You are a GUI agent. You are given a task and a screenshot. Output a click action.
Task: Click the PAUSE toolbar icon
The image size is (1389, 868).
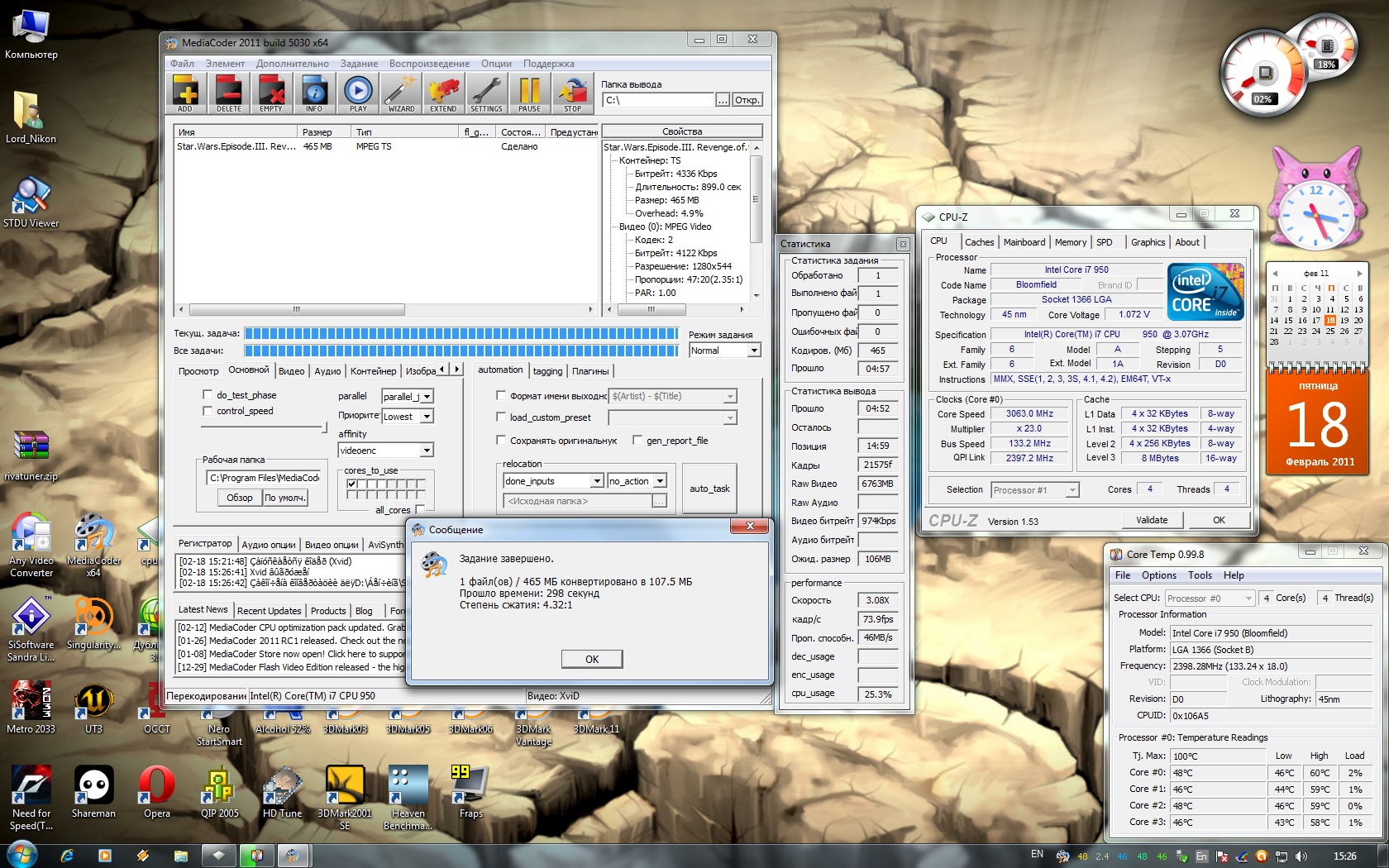(529, 93)
